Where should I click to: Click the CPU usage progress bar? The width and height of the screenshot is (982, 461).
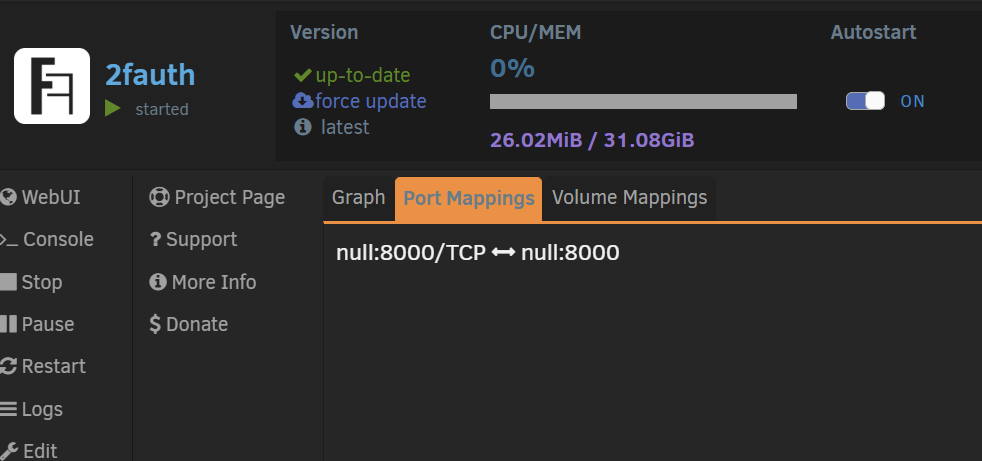coord(643,101)
